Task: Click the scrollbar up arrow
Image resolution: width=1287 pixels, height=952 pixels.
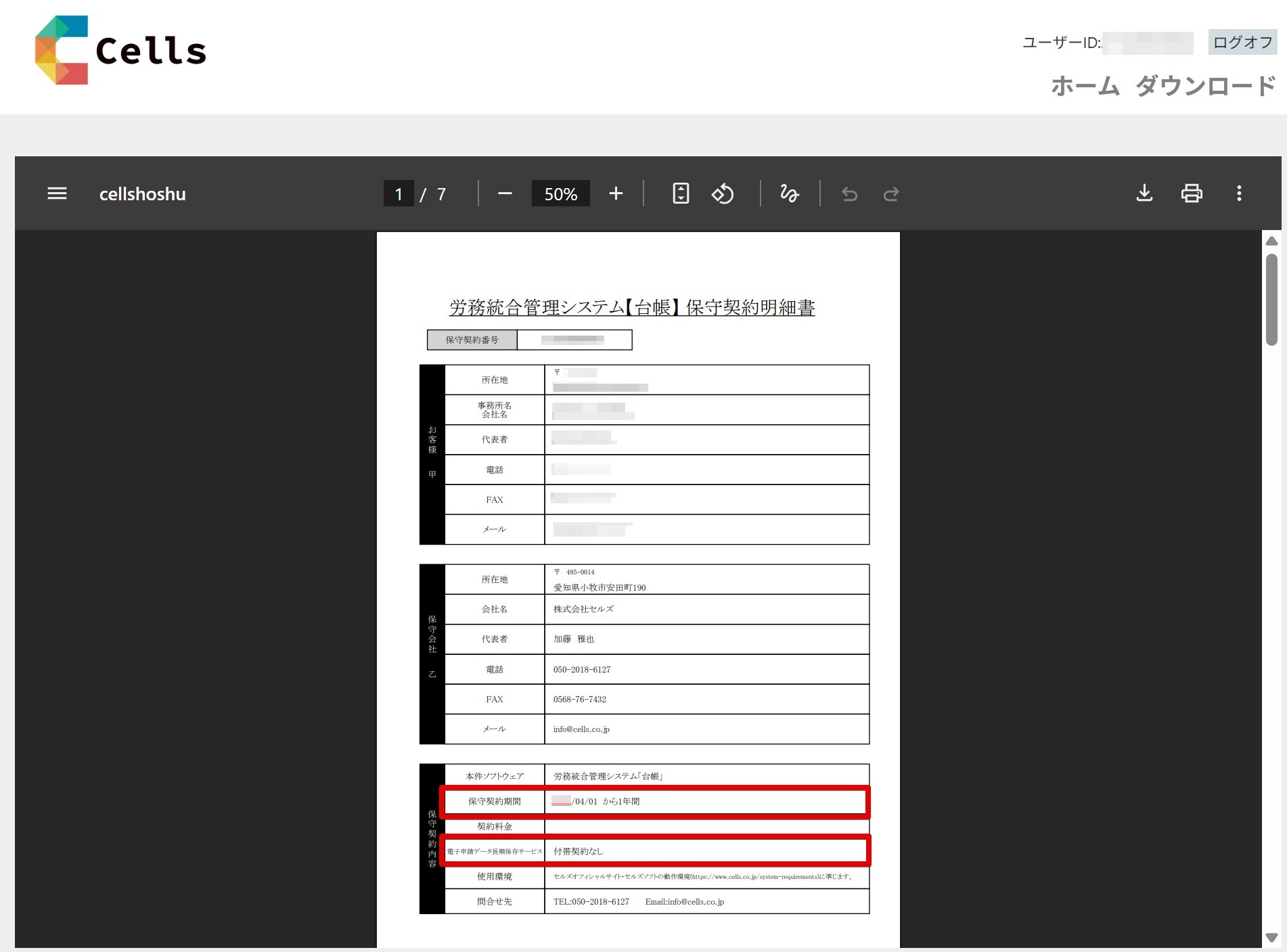Action: [x=1271, y=241]
